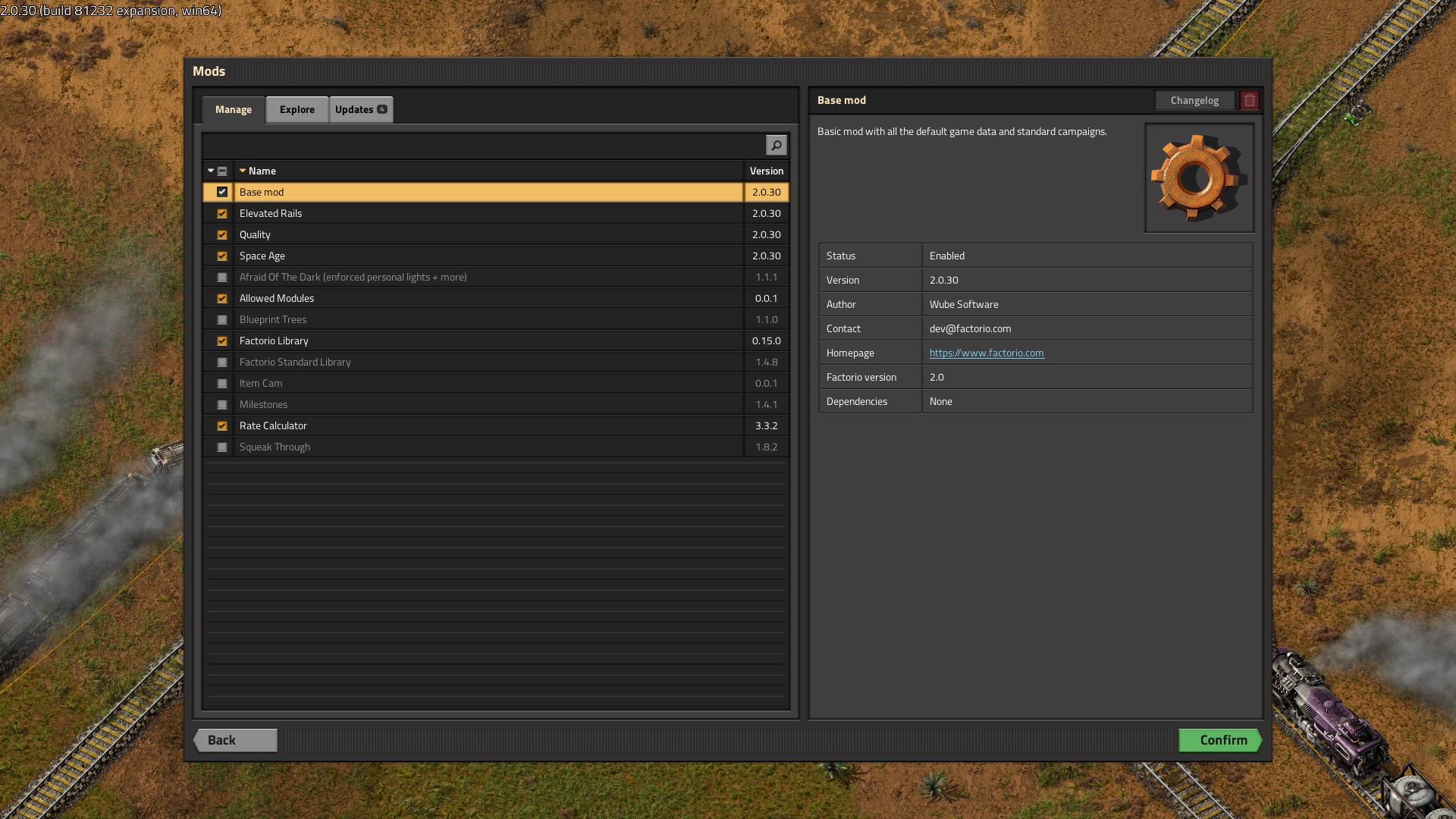Uncheck the Elevated Rails checkbox
This screenshot has height=819, width=1456.
[x=222, y=213]
